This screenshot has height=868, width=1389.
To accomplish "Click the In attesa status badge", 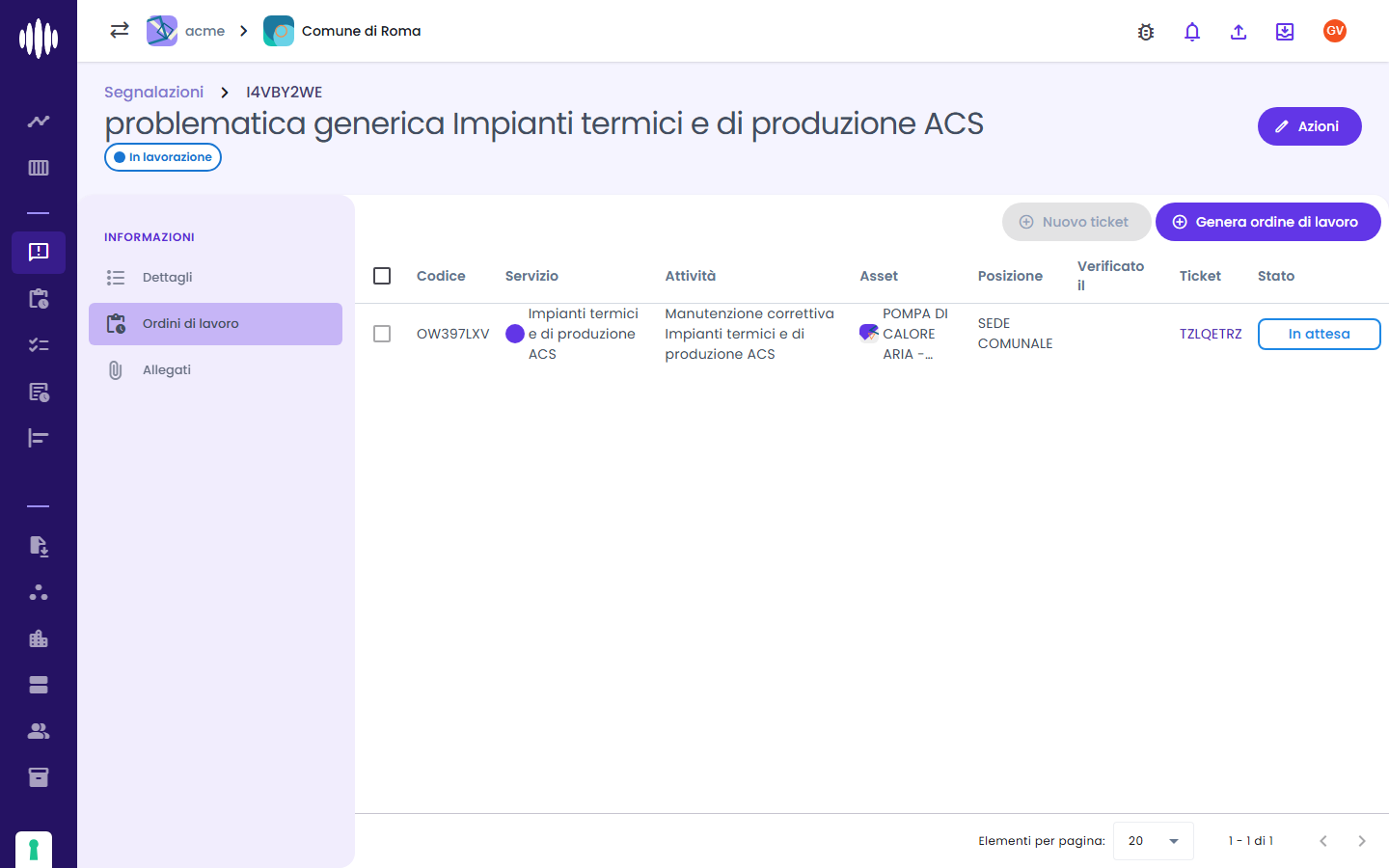I will [x=1319, y=334].
